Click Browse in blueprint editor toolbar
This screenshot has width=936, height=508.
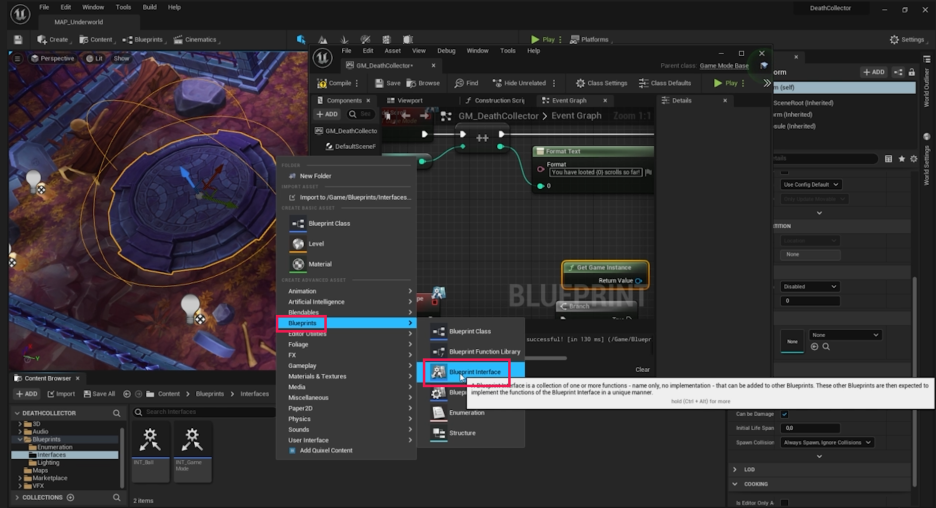click(x=423, y=83)
